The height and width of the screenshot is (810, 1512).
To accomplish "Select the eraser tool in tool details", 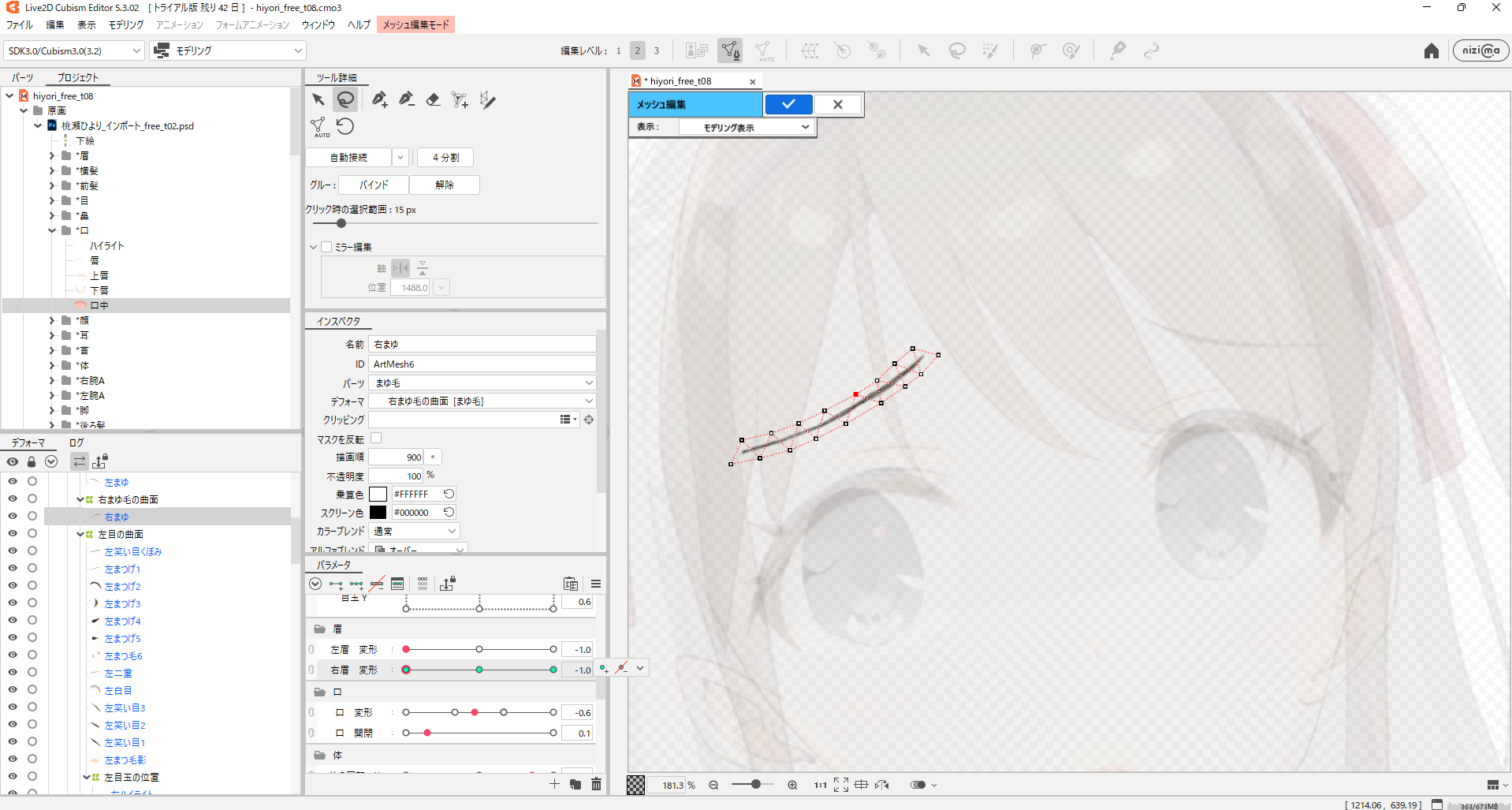I will 433,99.
